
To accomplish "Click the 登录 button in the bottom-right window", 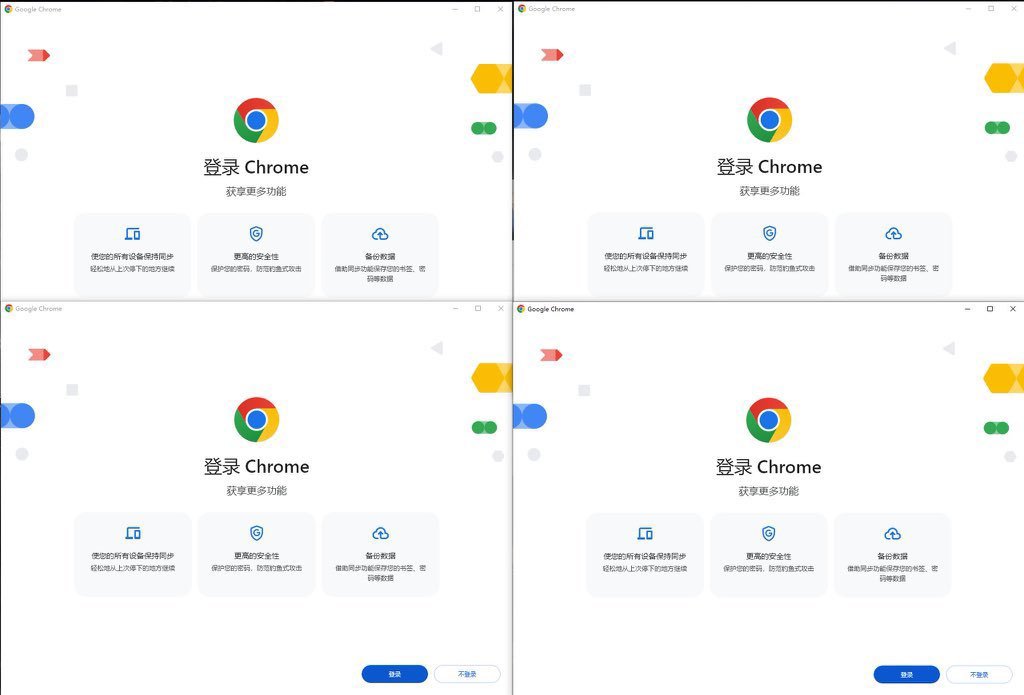I will 906,674.
